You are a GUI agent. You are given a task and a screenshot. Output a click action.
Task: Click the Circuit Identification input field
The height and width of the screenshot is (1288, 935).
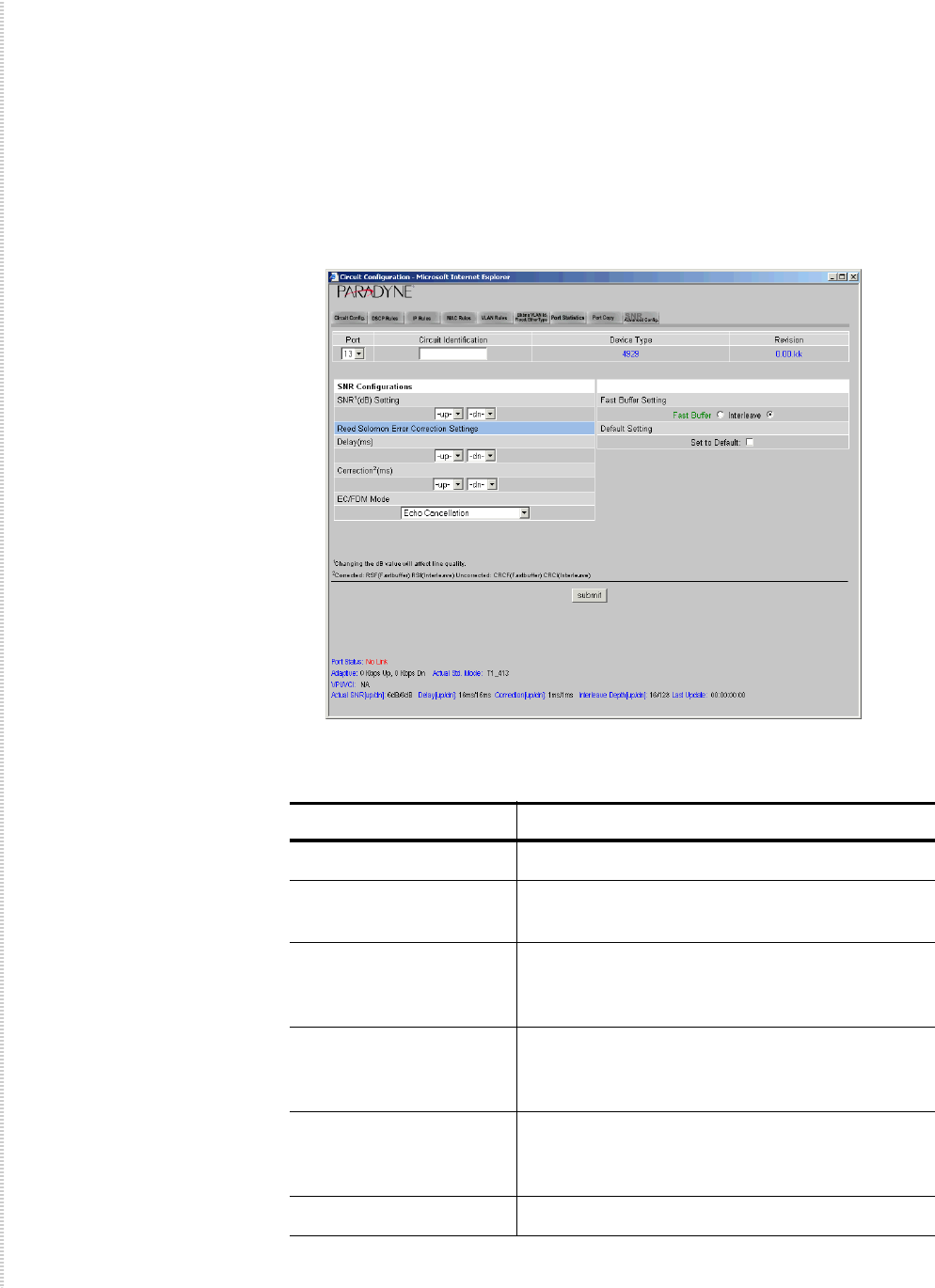click(453, 354)
